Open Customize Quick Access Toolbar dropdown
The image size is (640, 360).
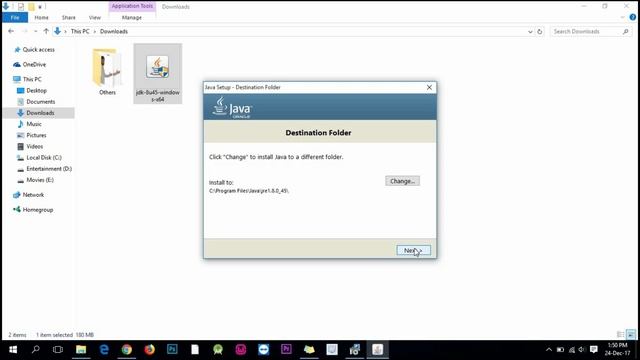40,7
